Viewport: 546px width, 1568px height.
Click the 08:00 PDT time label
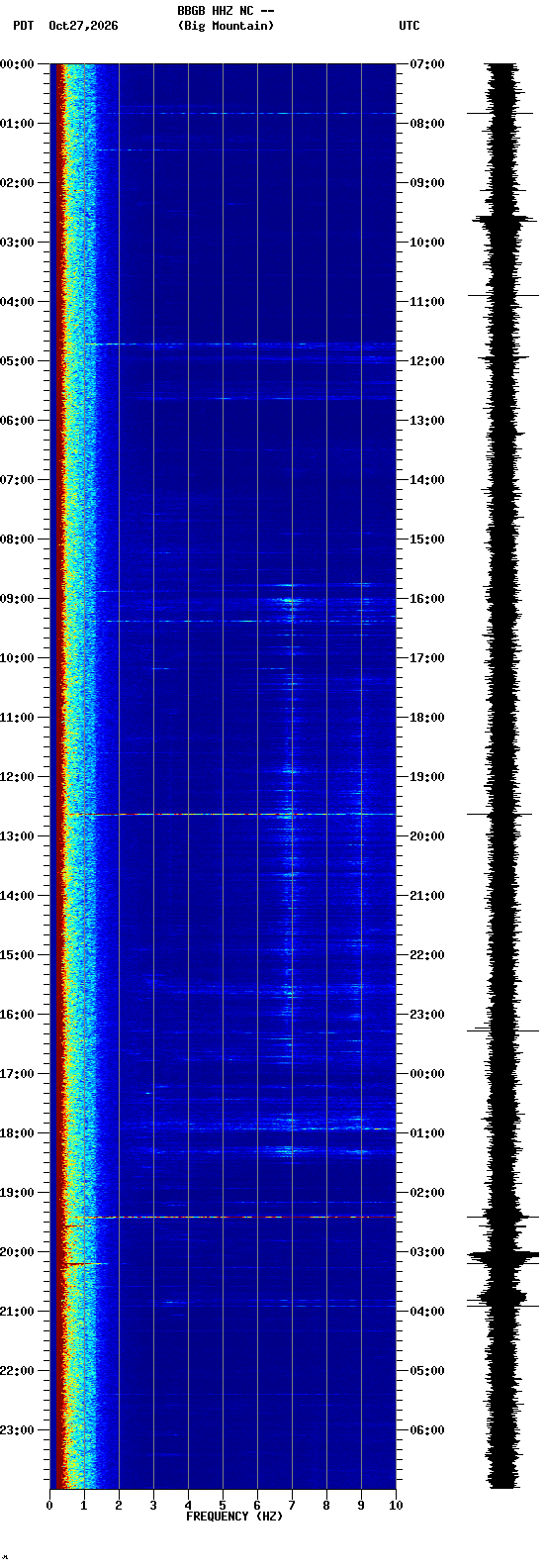17,539
